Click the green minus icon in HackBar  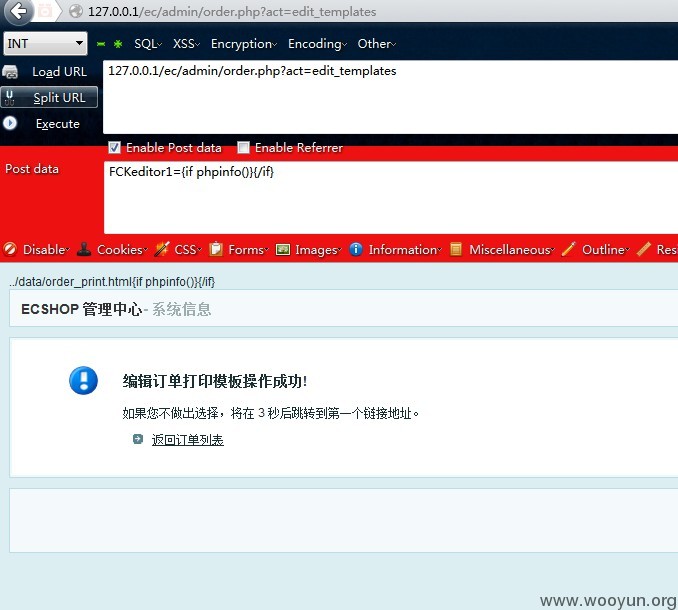101,44
